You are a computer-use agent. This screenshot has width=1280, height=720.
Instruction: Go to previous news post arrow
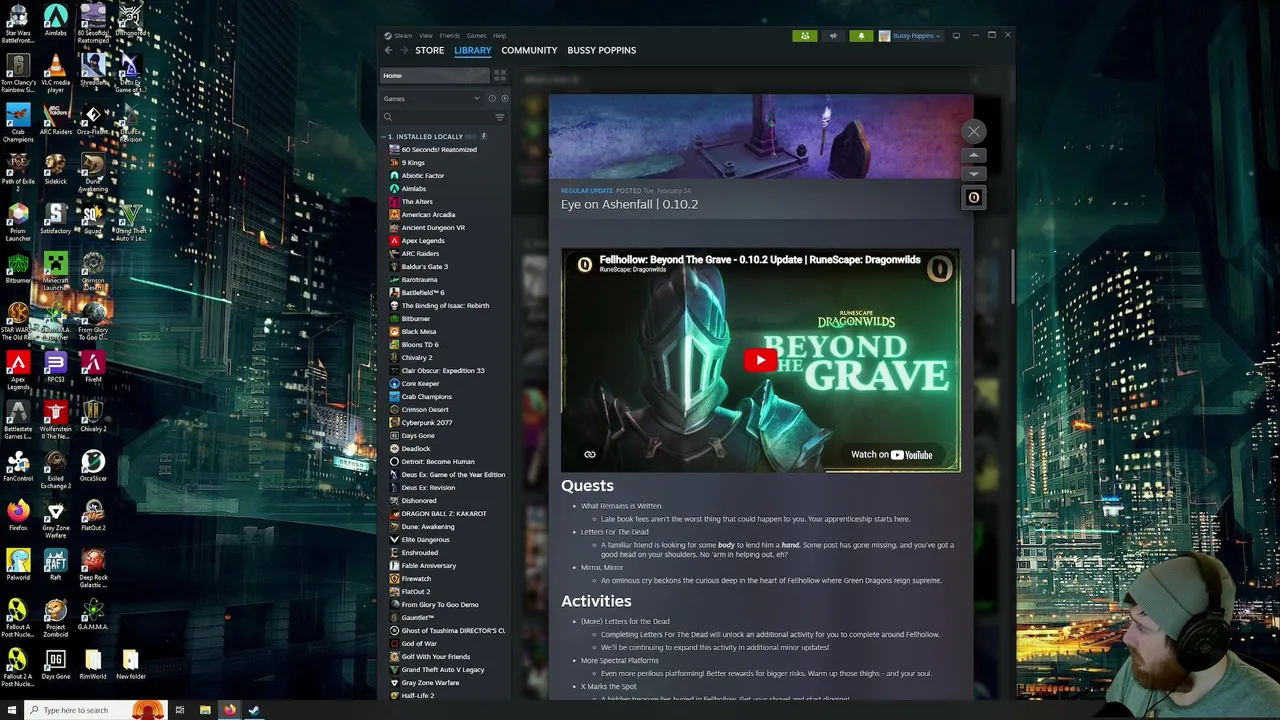point(974,155)
